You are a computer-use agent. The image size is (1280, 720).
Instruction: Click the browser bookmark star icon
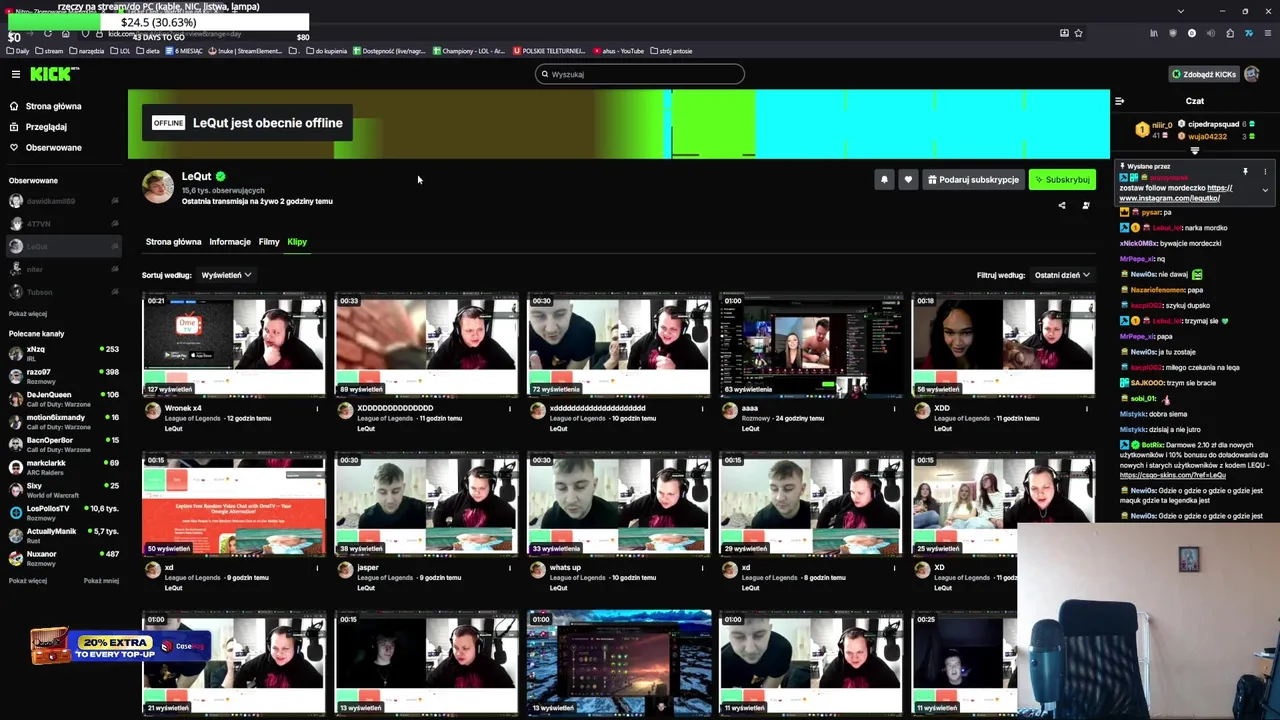1078,33
